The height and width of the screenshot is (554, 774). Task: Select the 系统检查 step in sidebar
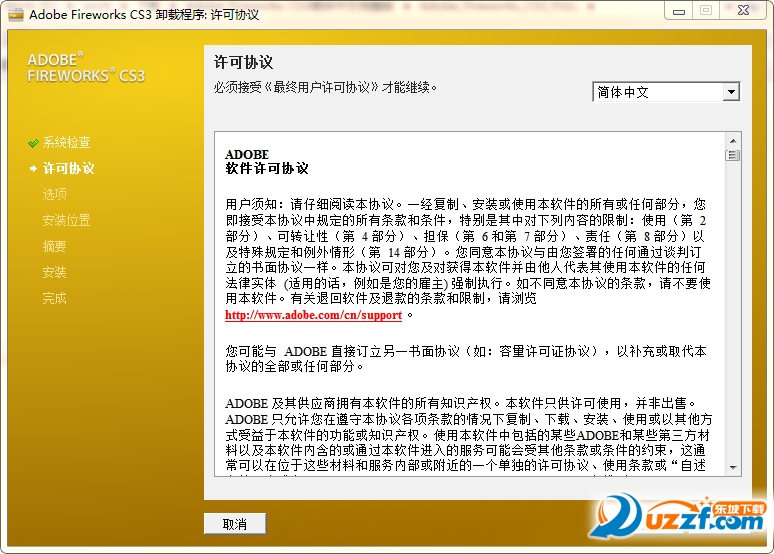pos(67,143)
